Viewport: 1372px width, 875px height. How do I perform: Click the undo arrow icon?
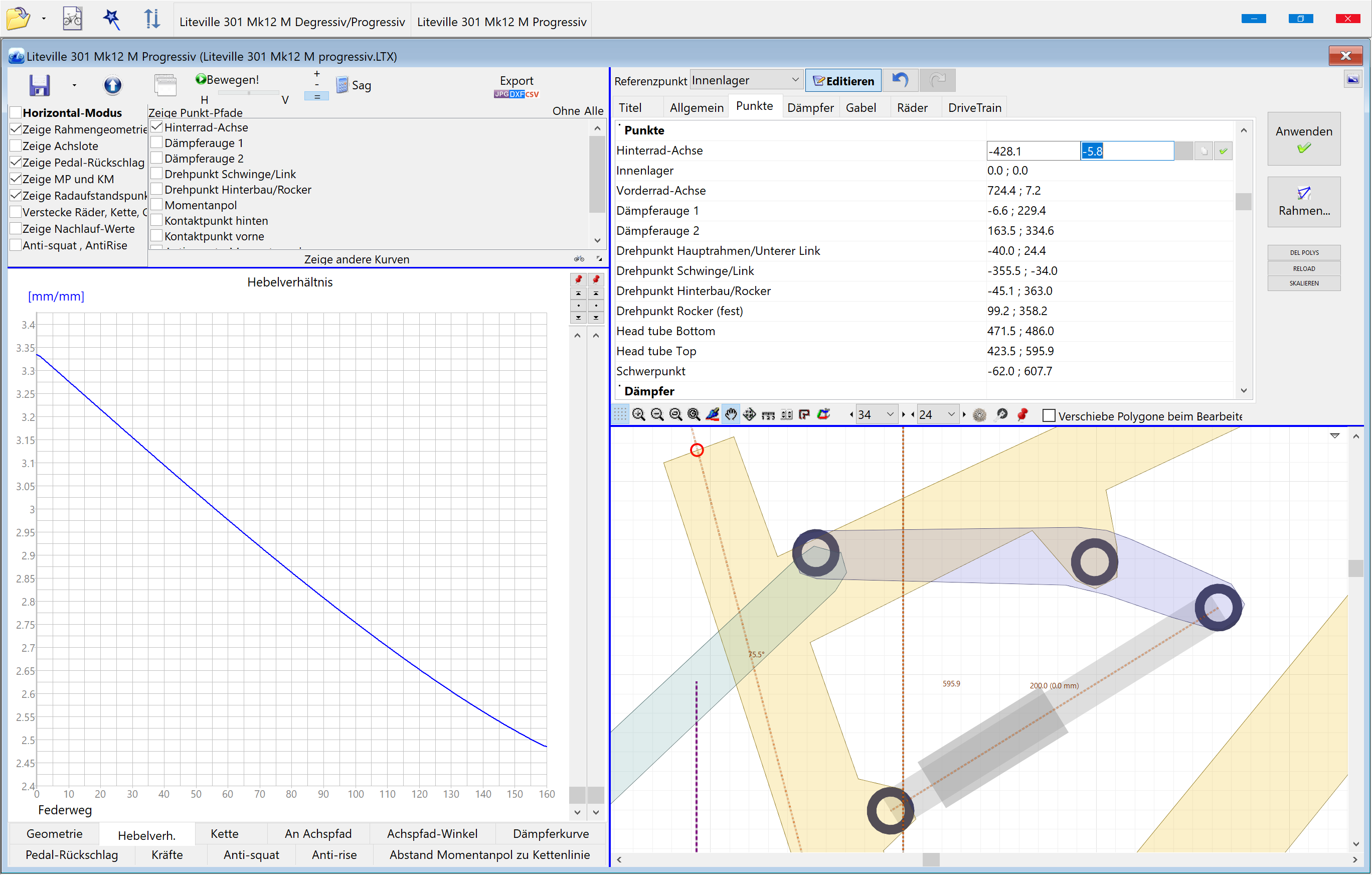tap(900, 80)
